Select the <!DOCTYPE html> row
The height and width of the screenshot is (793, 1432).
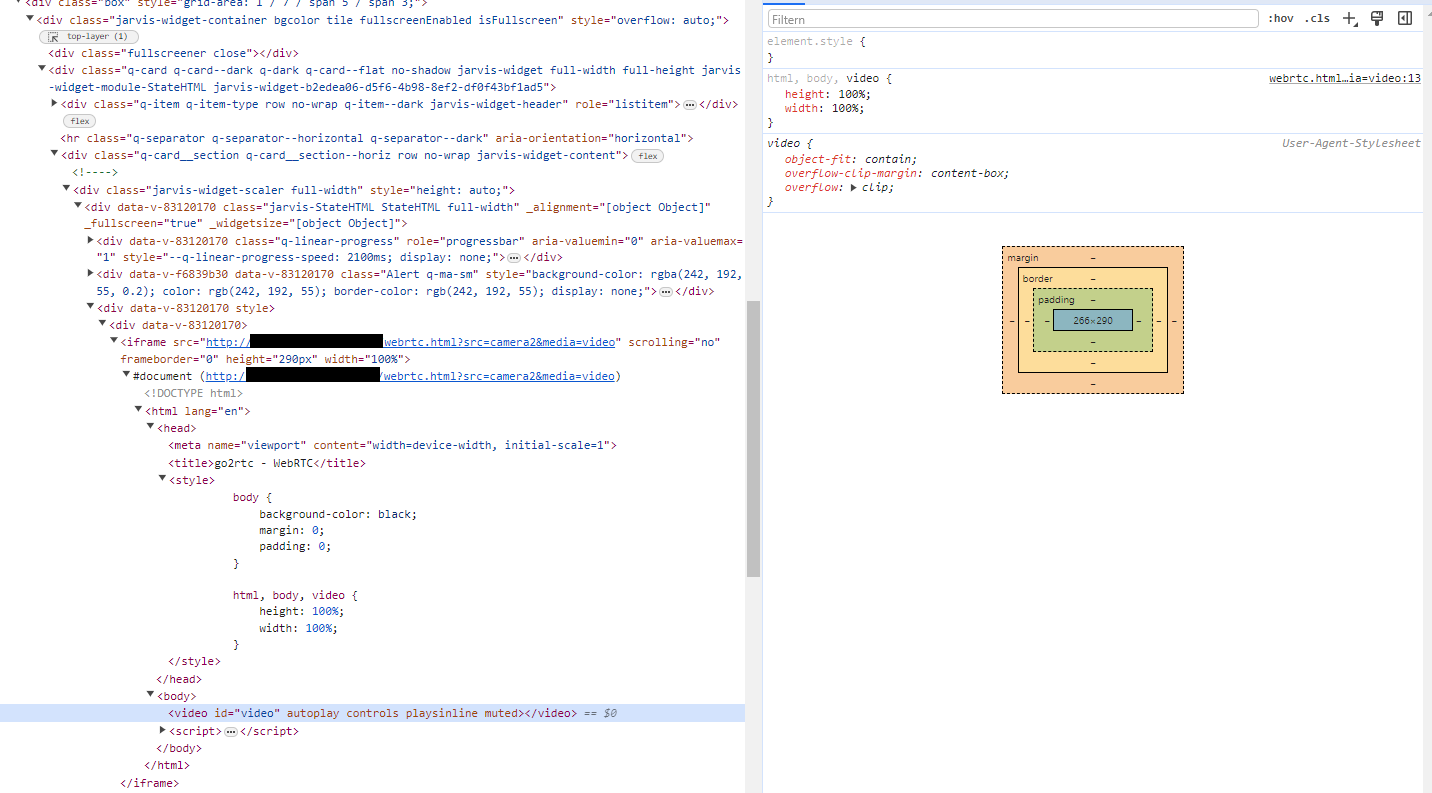[193, 393]
